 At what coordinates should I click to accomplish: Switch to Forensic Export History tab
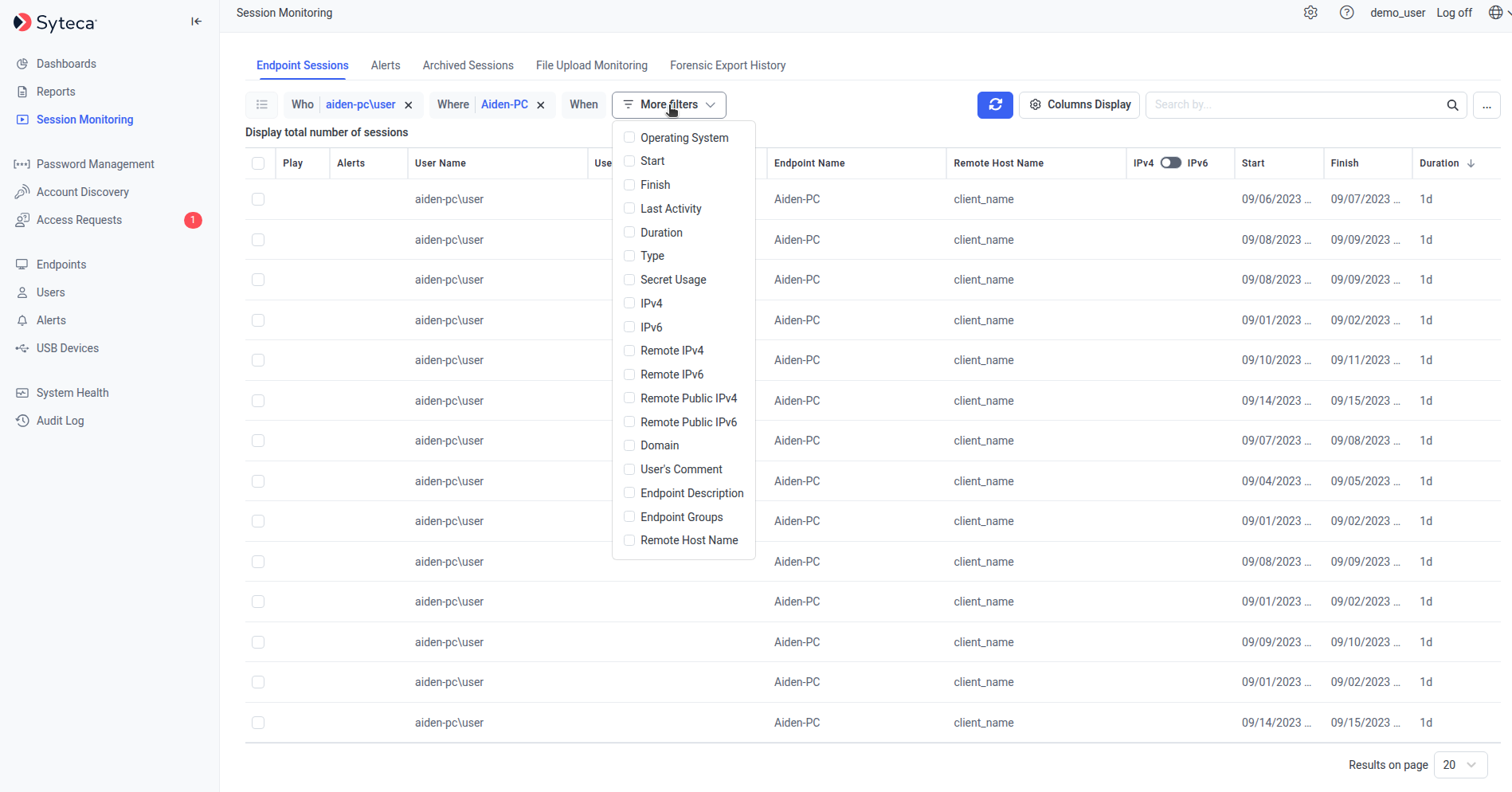[728, 65]
